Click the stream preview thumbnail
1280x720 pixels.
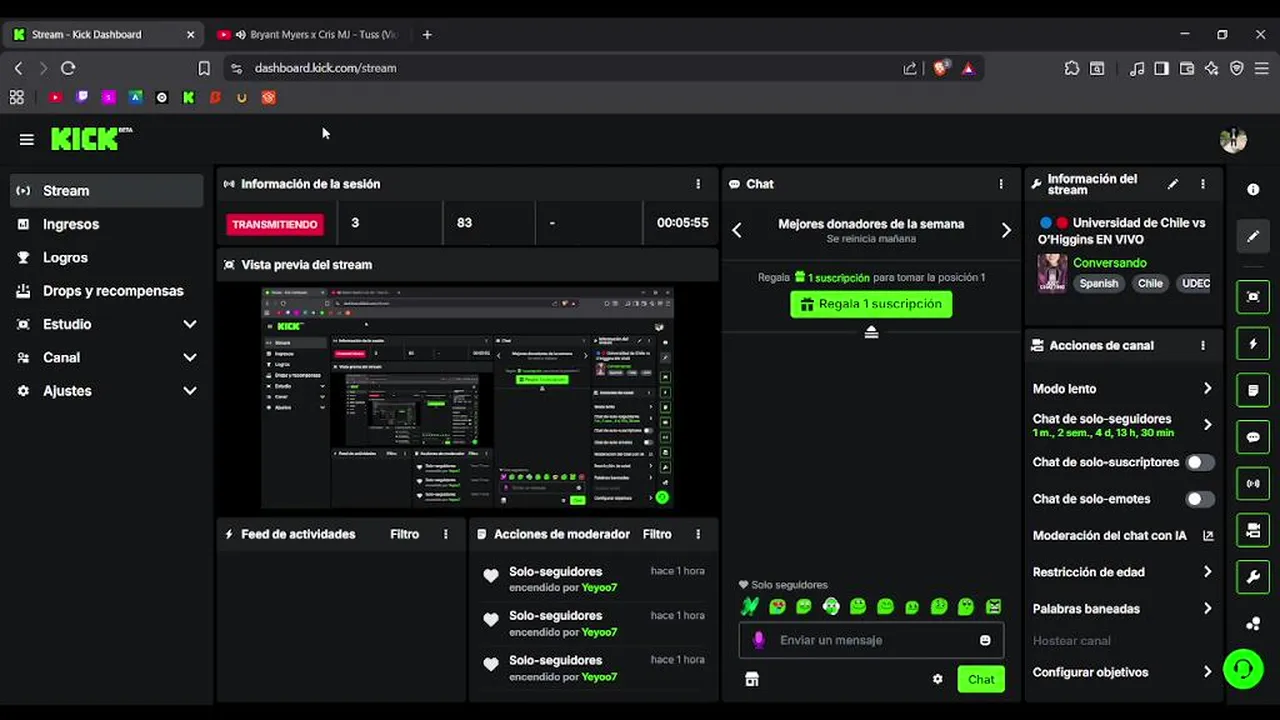[467, 398]
